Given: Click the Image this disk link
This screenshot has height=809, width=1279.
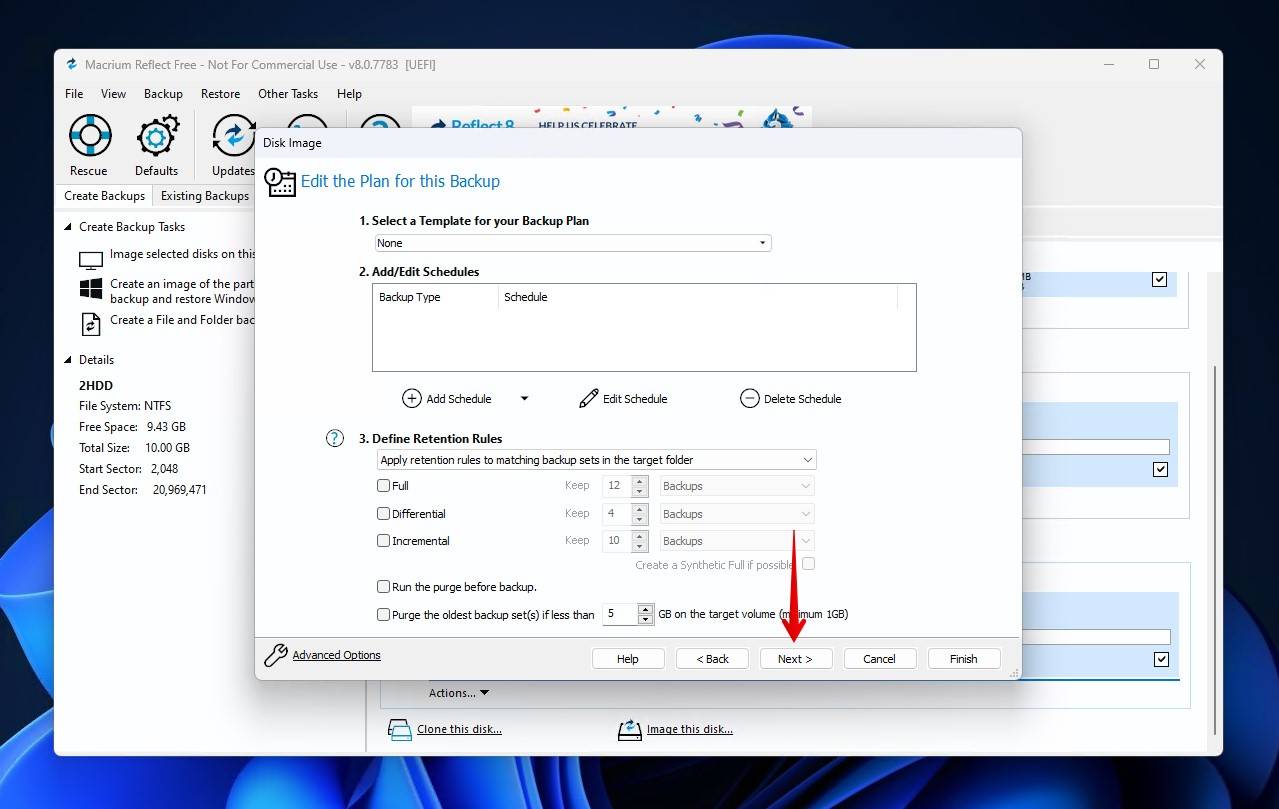Looking at the screenshot, I should click(x=689, y=729).
